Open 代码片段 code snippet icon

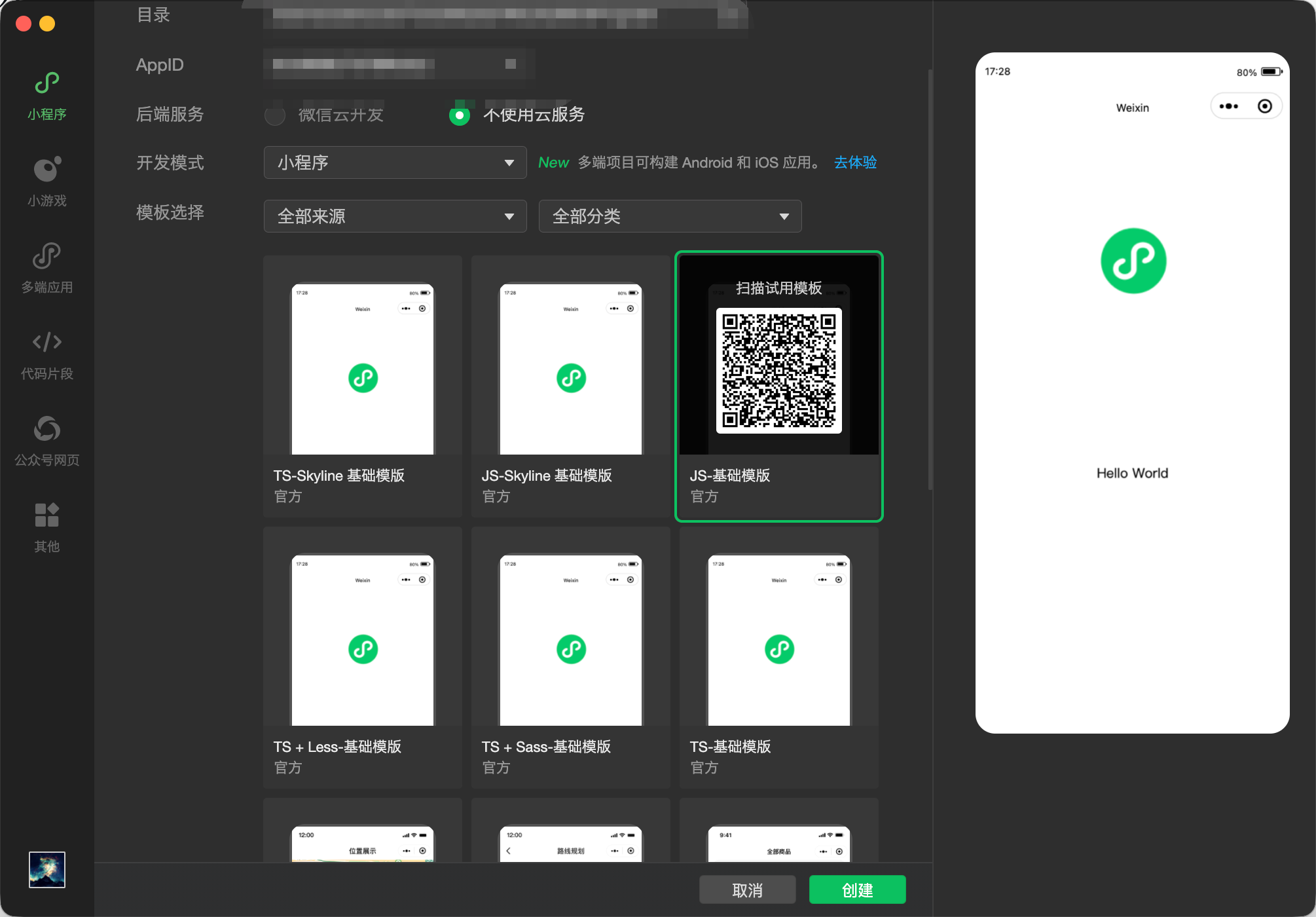pyautogui.click(x=46, y=342)
